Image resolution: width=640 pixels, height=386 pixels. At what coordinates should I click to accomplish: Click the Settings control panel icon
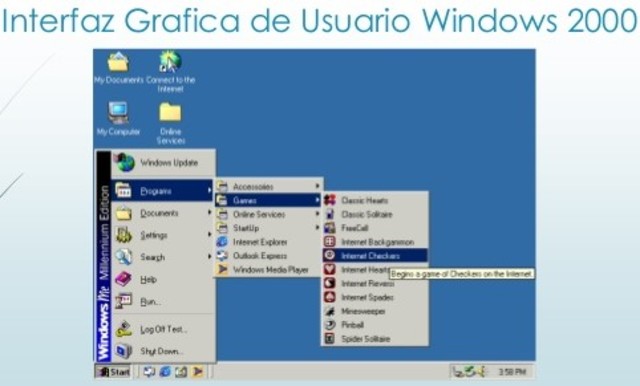pyautogui.click(x=123, y=235)
